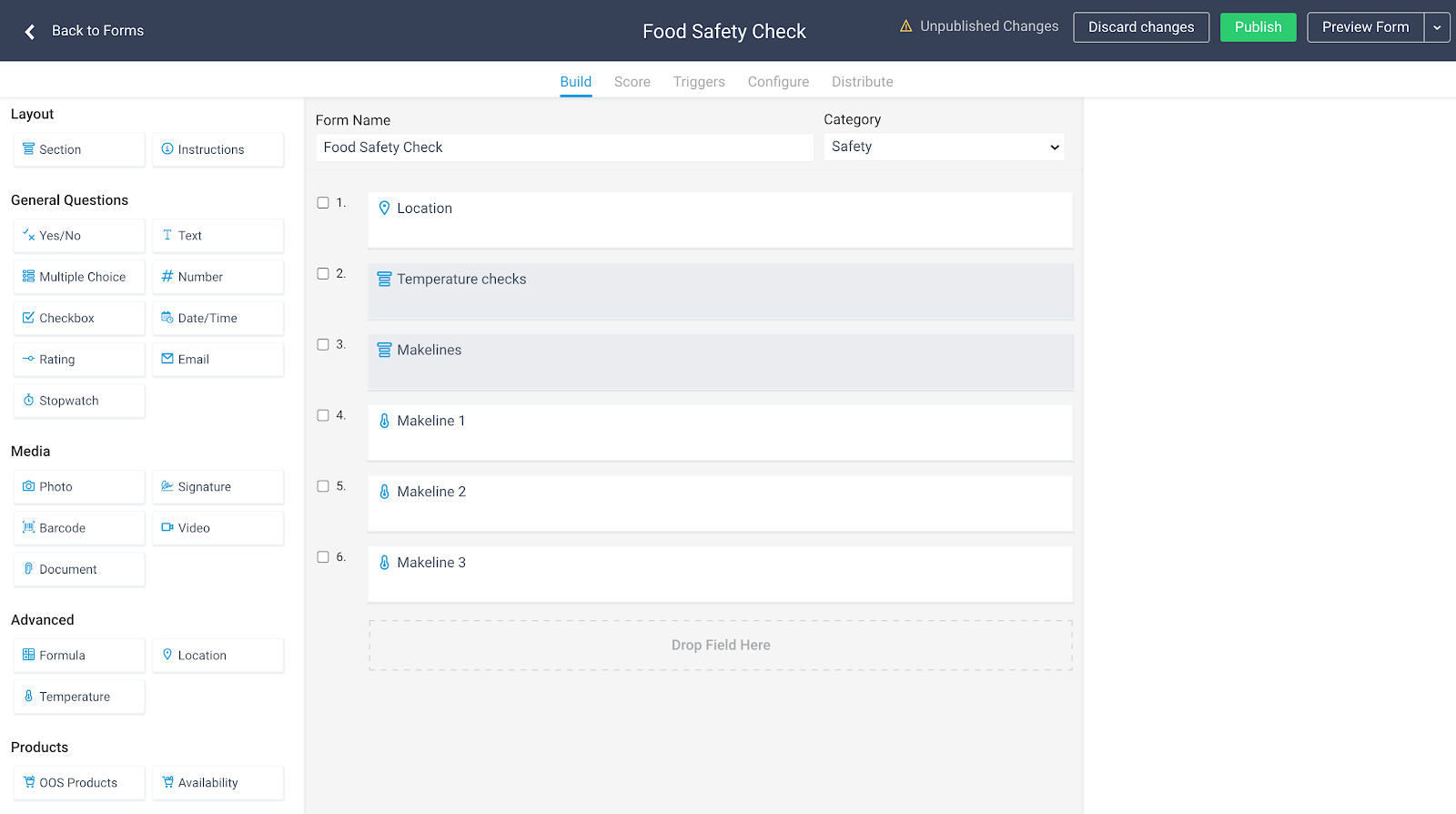Click the warning icon beside Unpublished Changes
Image resolution: width=1456 pixels, height=814 pixels.
(x=906, y=26)
